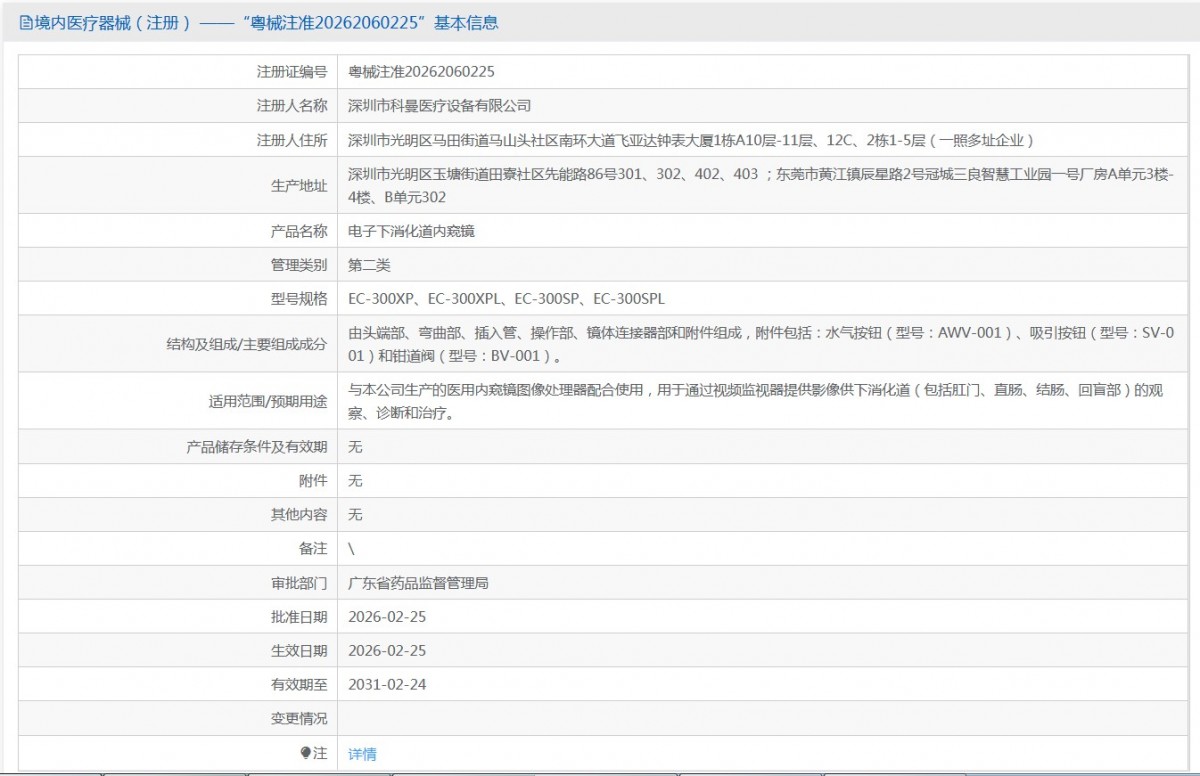Click the model specs EC-300XP list
The width and height of the screenshot is (1200, 776).
(x=506, y=299)
